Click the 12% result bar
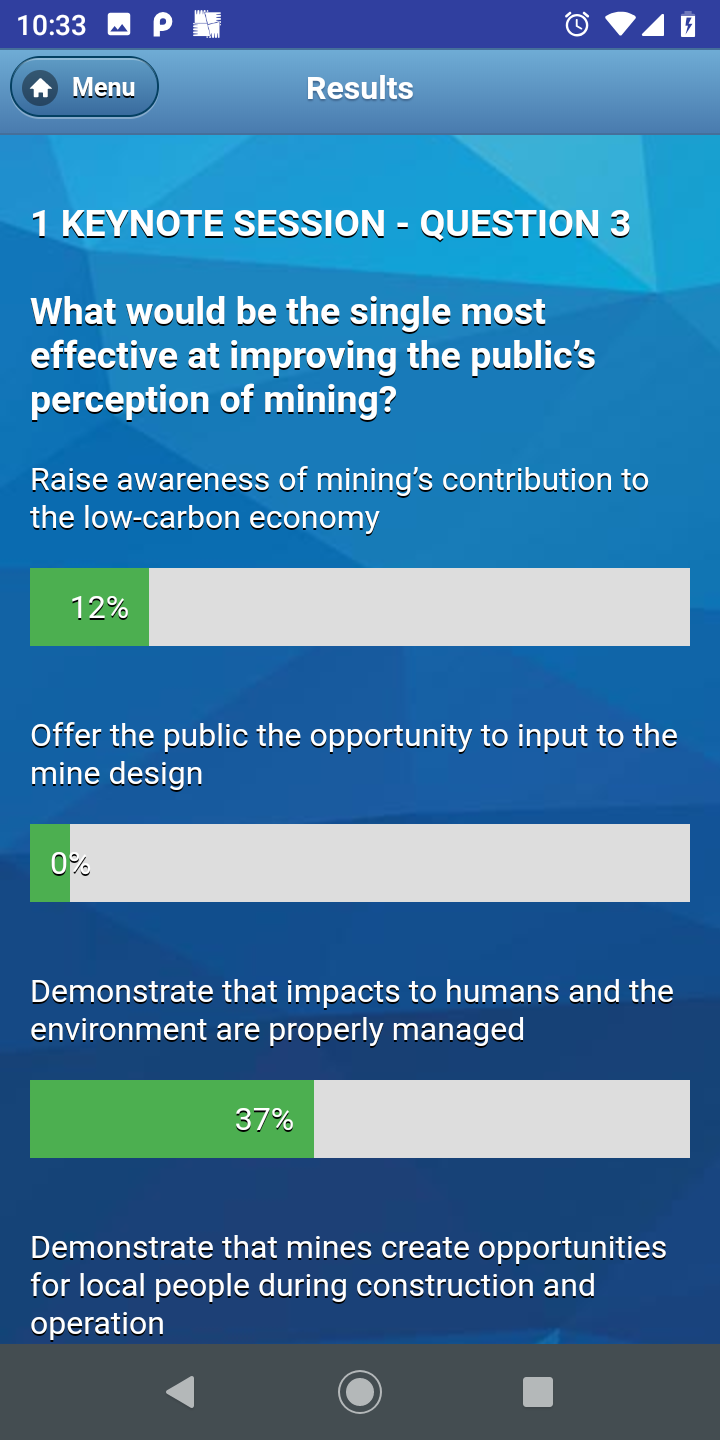 [x=360, y=607]
